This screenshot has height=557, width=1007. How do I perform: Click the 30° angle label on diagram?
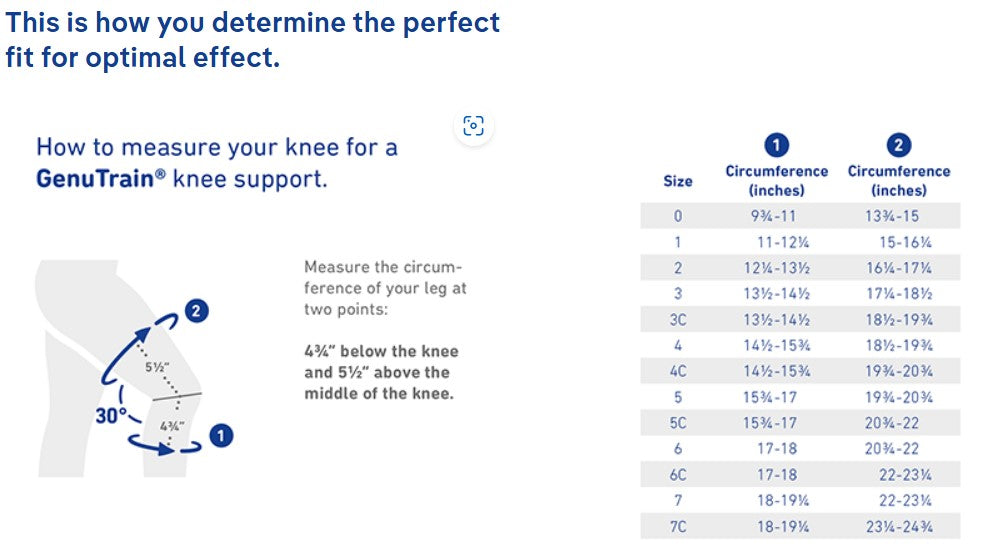click(x=111, y=415)
